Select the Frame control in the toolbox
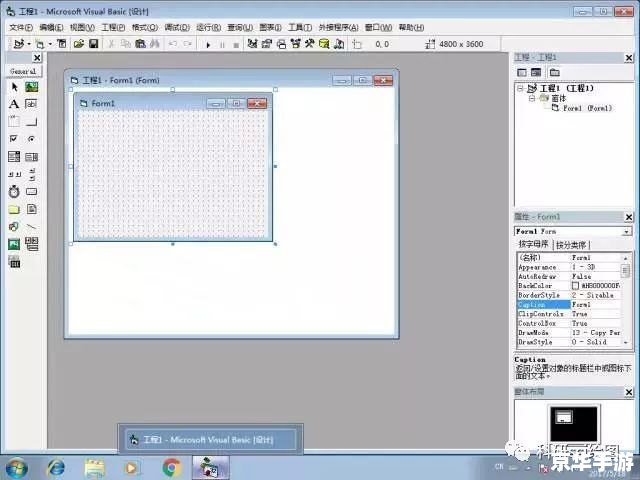 click(x=14, y=121)
